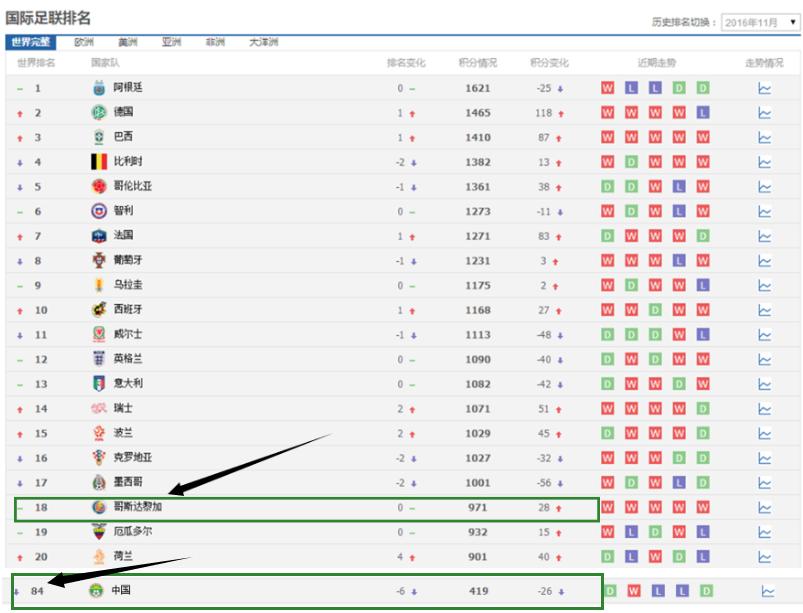View trend chart for 法国
The height and width of the screenshot is (613, 803).
[764, 236]
